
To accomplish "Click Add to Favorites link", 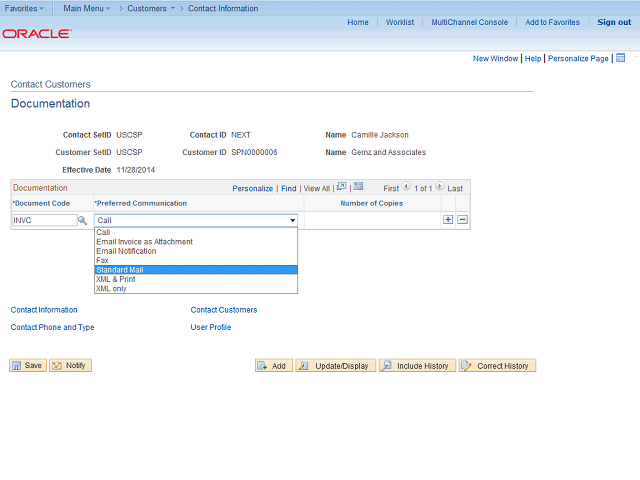I will 552,22.
